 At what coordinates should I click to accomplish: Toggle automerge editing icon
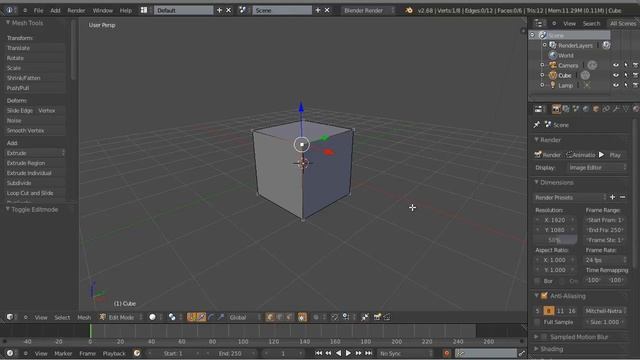(365, 317)
